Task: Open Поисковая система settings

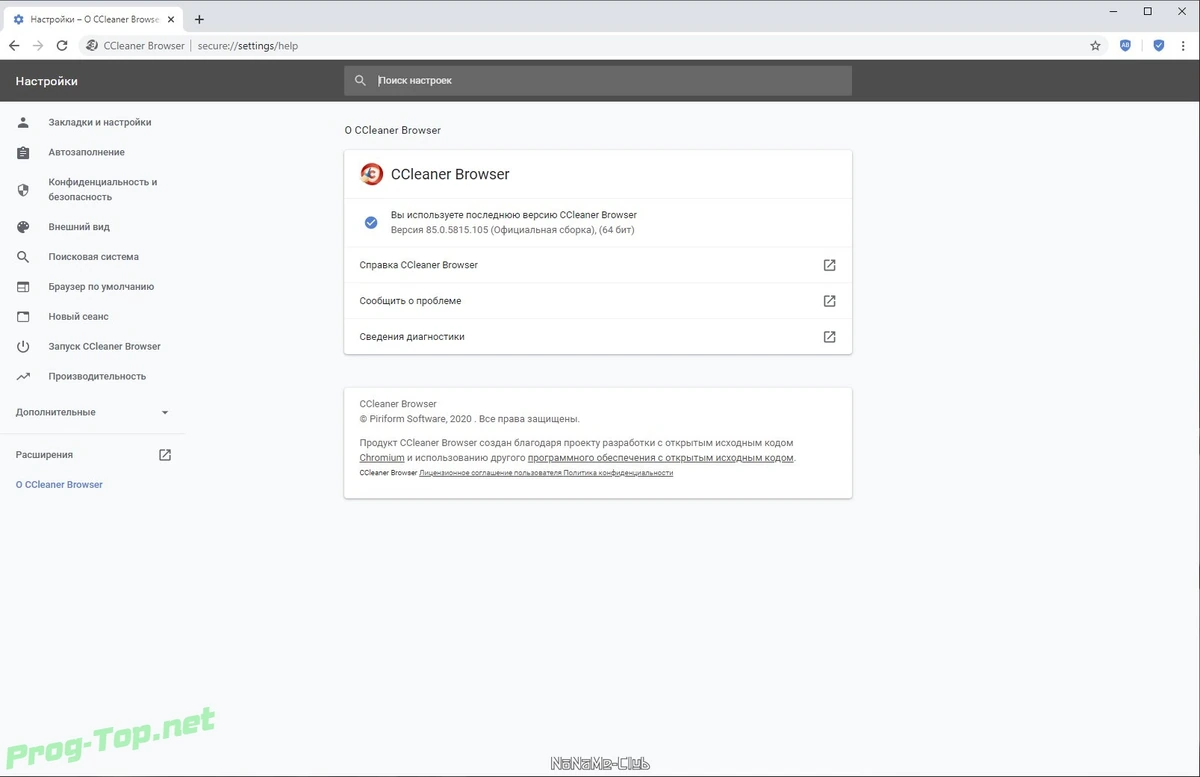Action: [94, 257]
